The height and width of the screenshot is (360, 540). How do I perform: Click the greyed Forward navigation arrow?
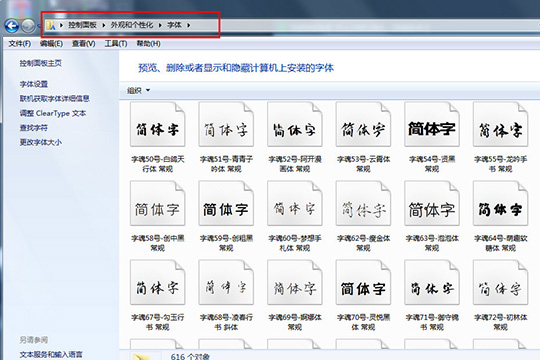[28, 25]
